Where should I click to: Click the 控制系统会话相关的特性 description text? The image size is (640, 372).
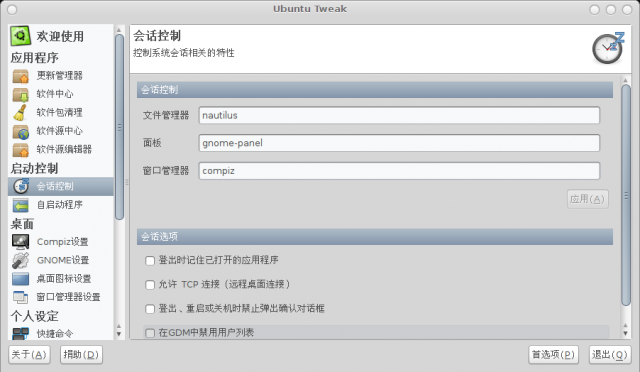click(x=184, y=53)
